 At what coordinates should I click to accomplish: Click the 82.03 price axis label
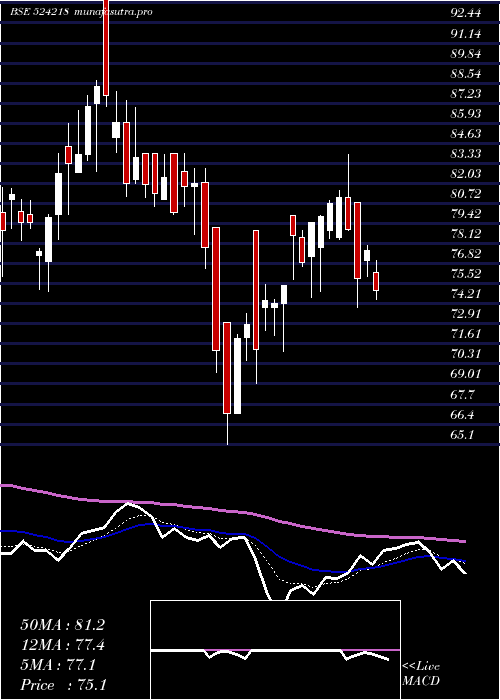click(x=466, y=174)
